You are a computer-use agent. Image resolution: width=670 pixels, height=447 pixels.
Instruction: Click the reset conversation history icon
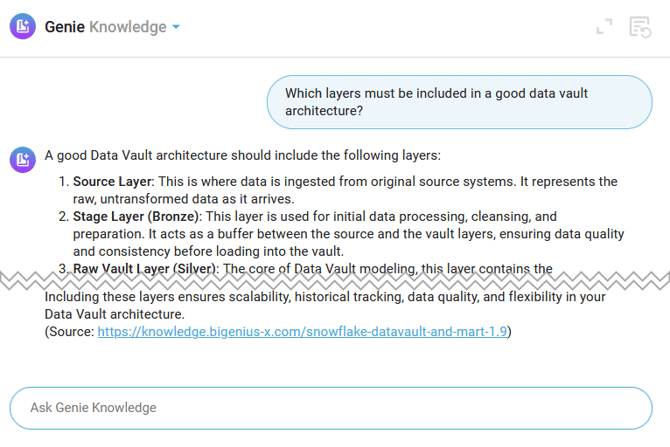[640, 27]
